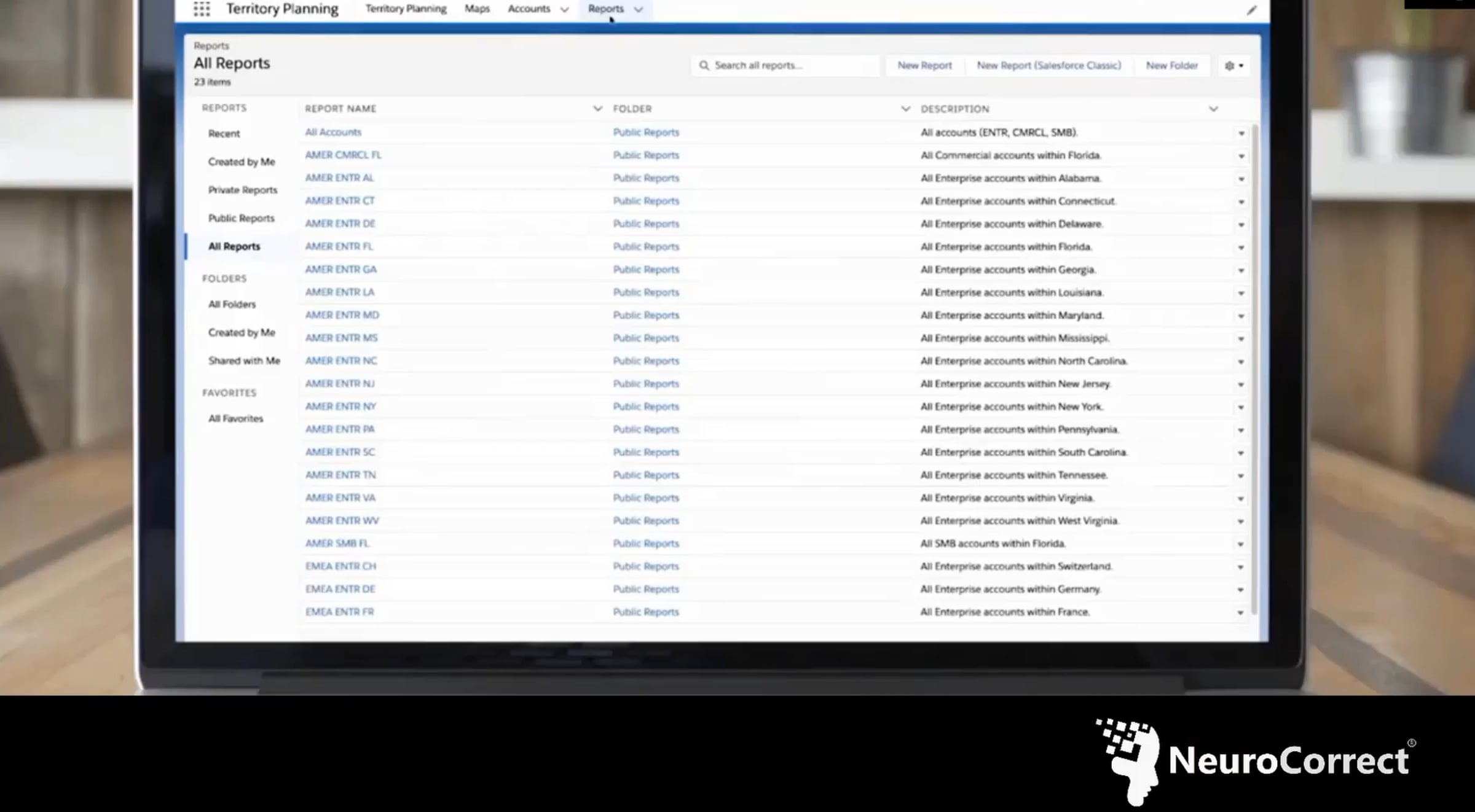The height and width of the screenshot is (812, 1475).
Task: Open the AMER ENTR WV report
Action: 342,520
